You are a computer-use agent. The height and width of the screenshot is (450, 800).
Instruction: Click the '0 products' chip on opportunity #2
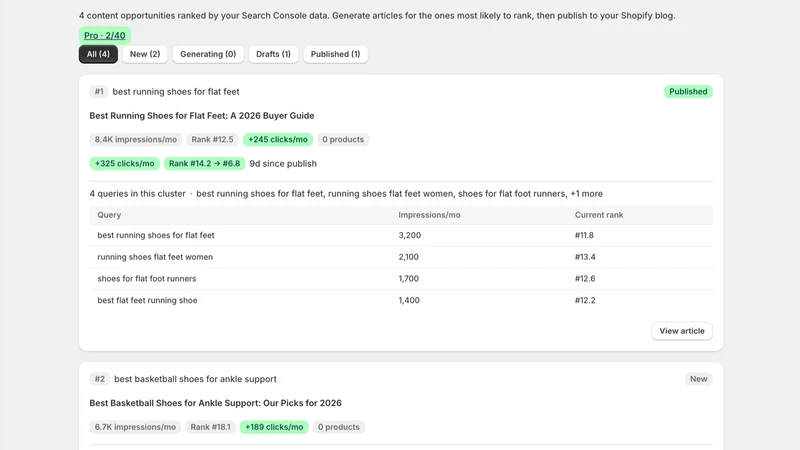pos(339,427)
